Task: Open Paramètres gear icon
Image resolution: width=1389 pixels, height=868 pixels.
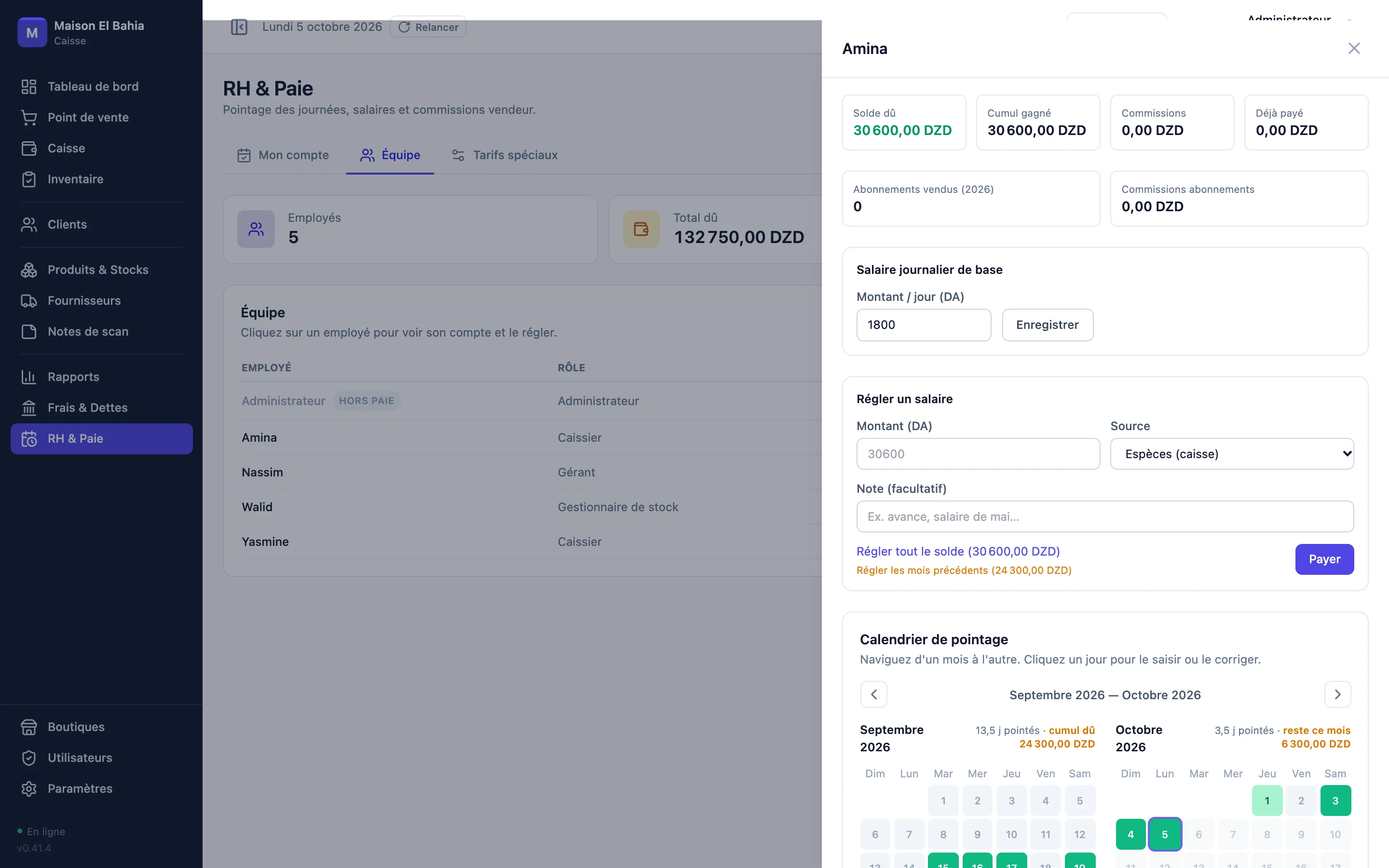Action: (x=29, y=789)
